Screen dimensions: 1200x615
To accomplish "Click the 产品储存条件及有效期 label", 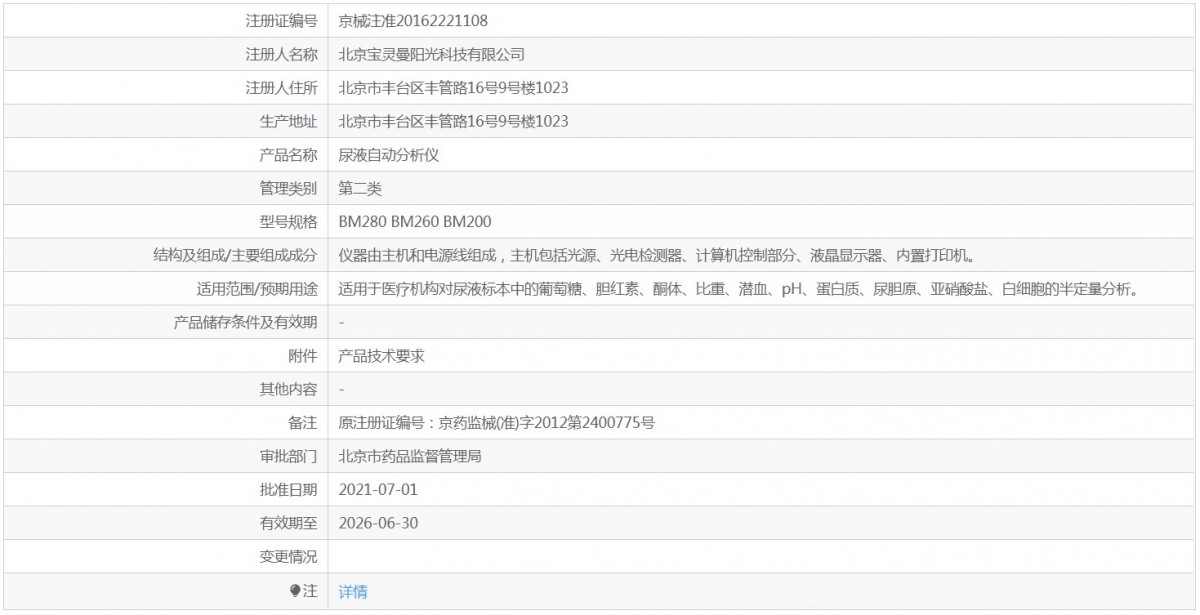I will 246,322.
